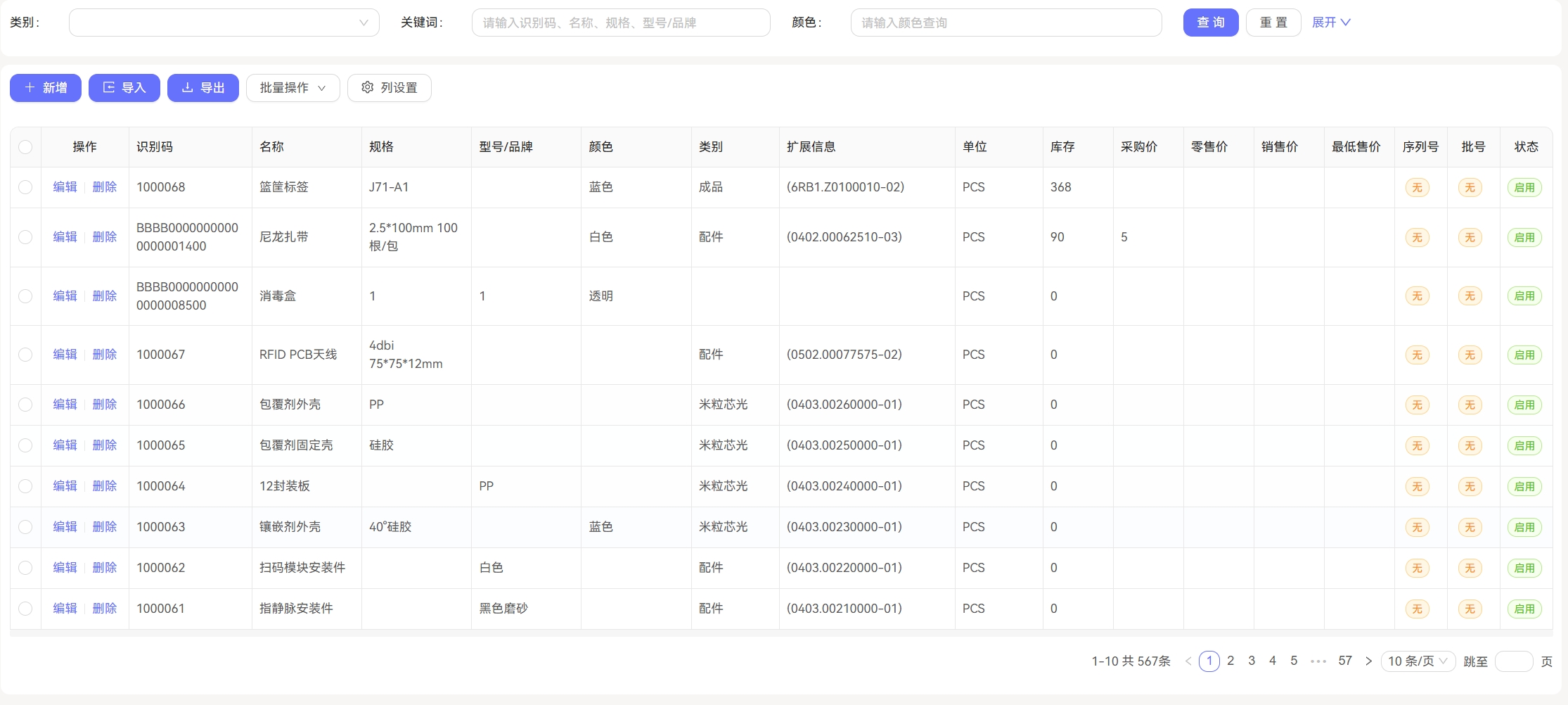This screenshot has height=705, width=1568.
Task: Click the plus icon on 新增 button
Action: pos(30,87)
